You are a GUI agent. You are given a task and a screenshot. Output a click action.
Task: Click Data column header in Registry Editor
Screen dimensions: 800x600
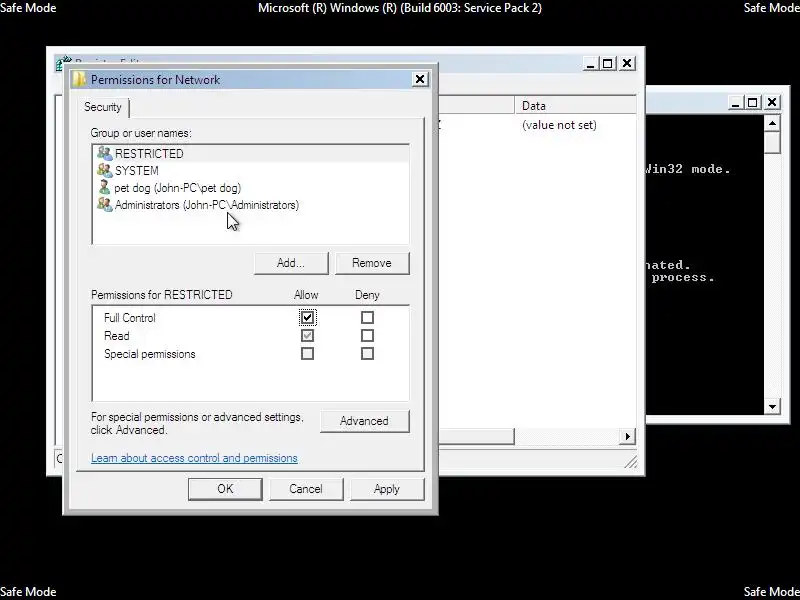[575, 106]
